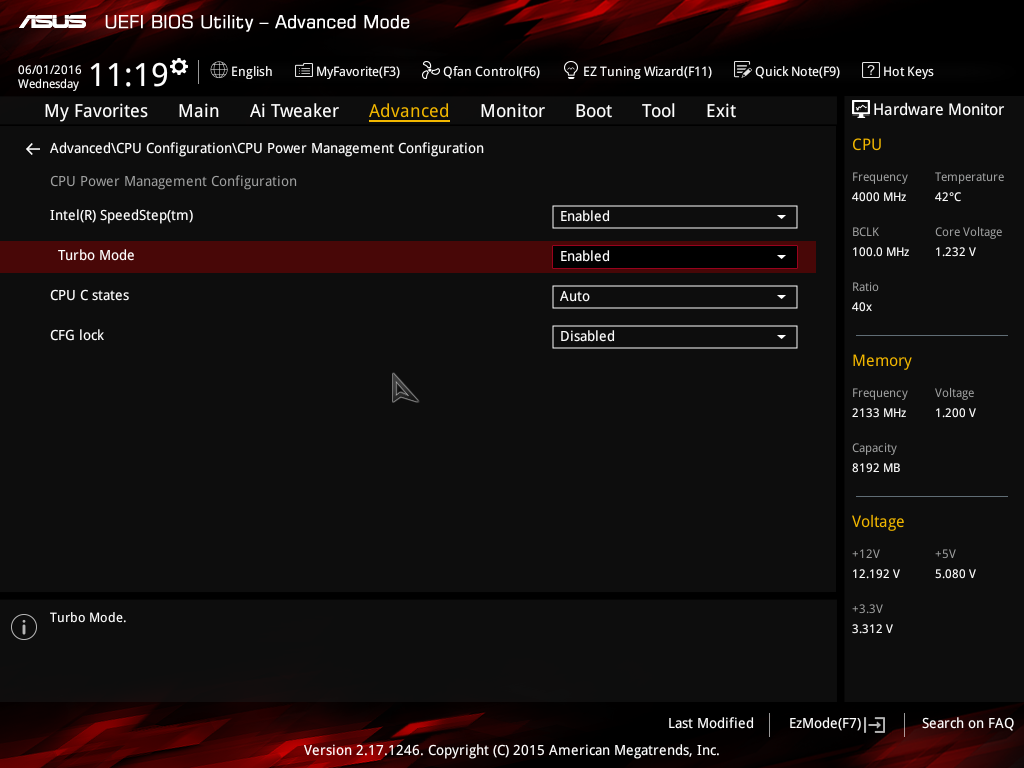This screenshot has height=768, width=1024.
Task: Click Qfan Control(F6) label
Action: [491, 71]
